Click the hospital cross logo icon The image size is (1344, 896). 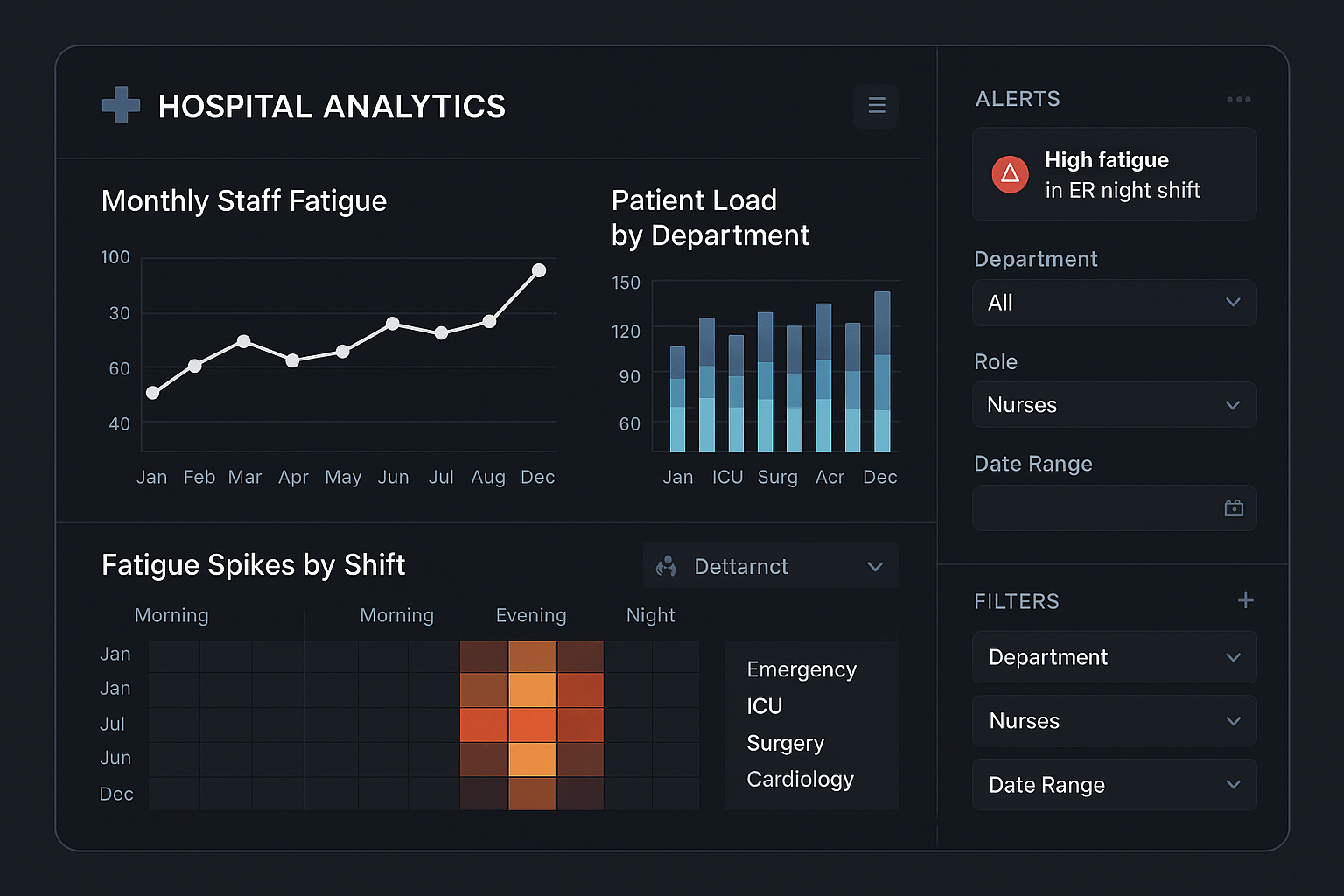click(120, 105)
